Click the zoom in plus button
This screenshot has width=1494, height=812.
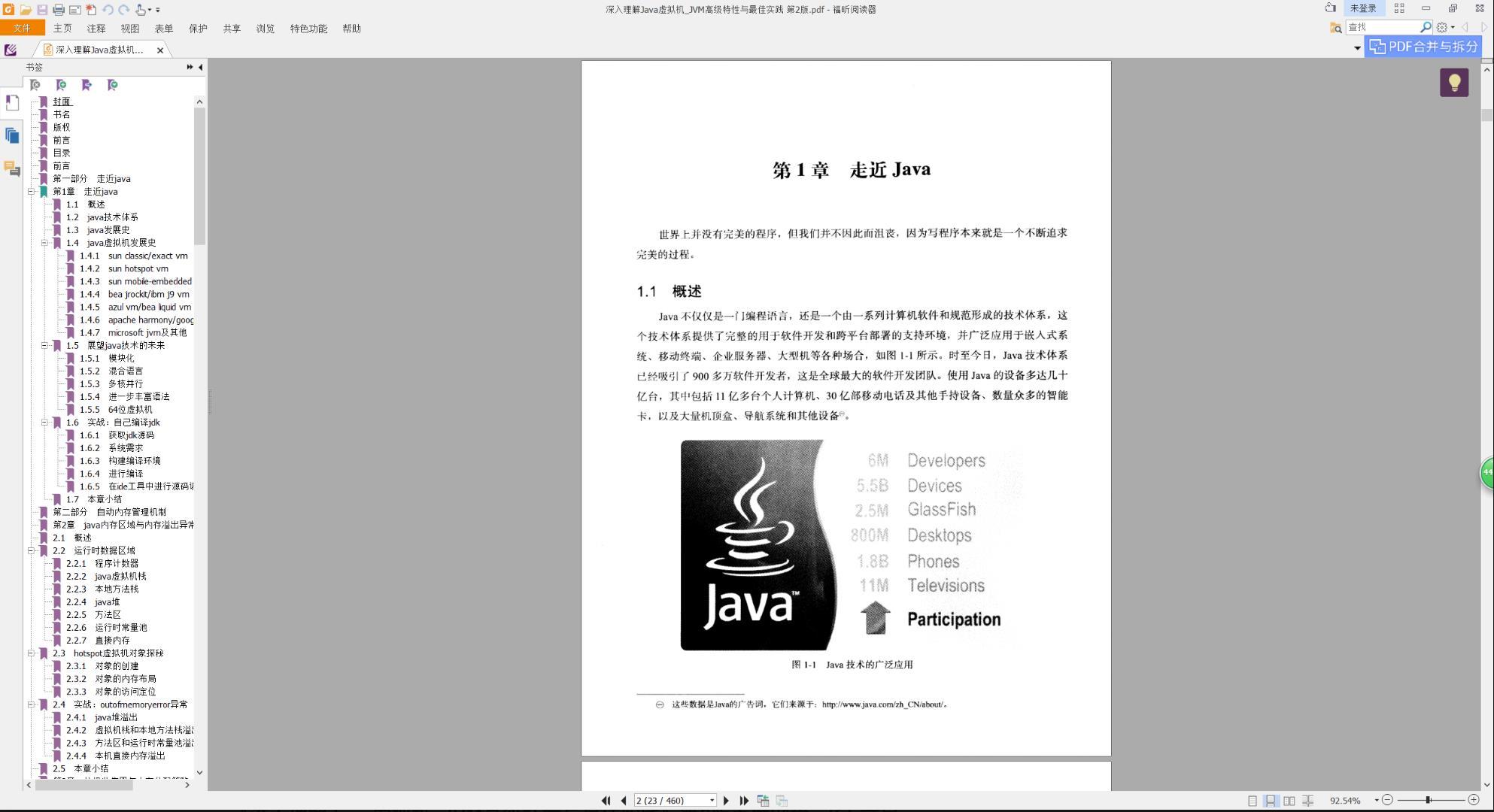(x=1474, y=800)
